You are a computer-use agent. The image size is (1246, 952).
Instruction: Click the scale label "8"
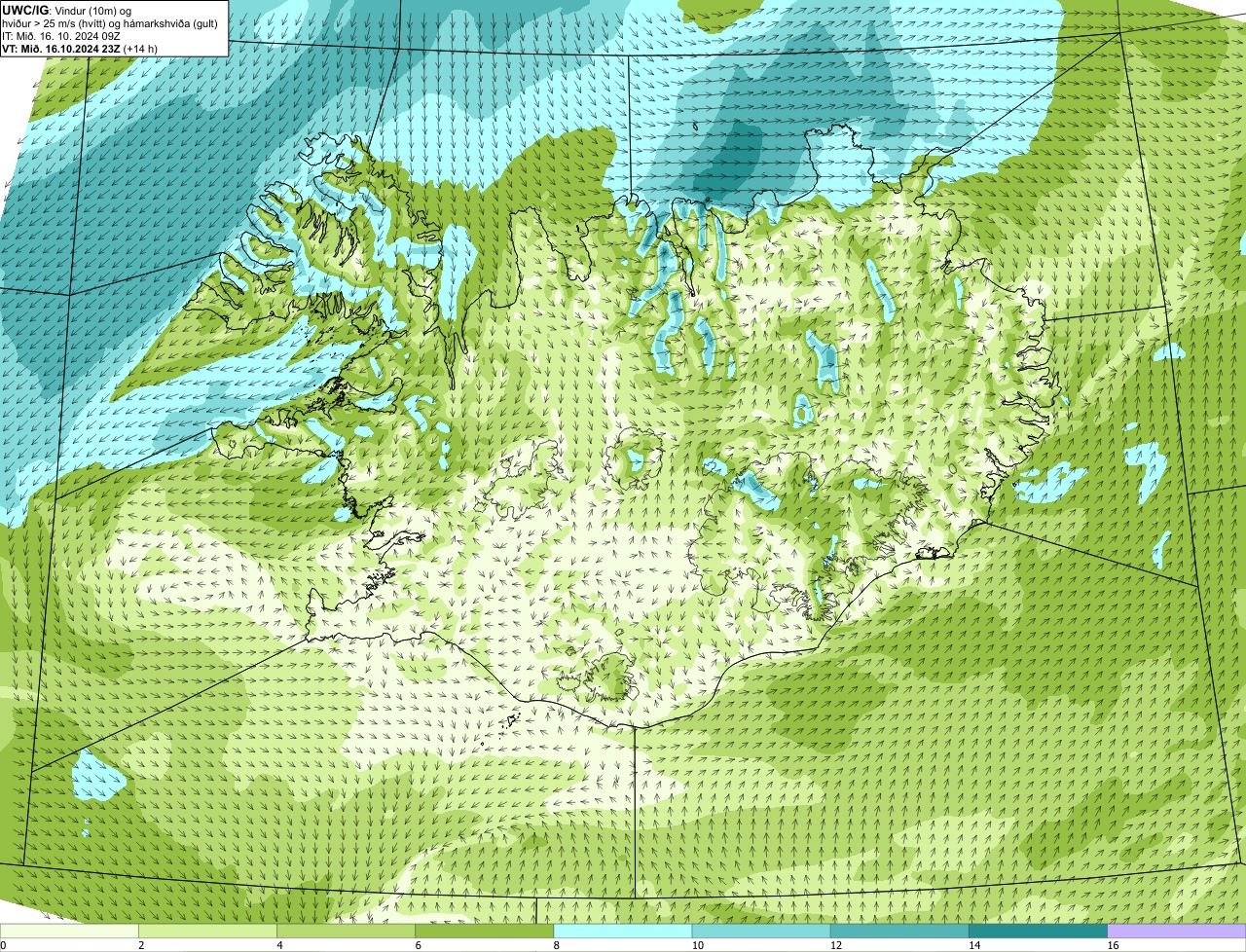558,945
